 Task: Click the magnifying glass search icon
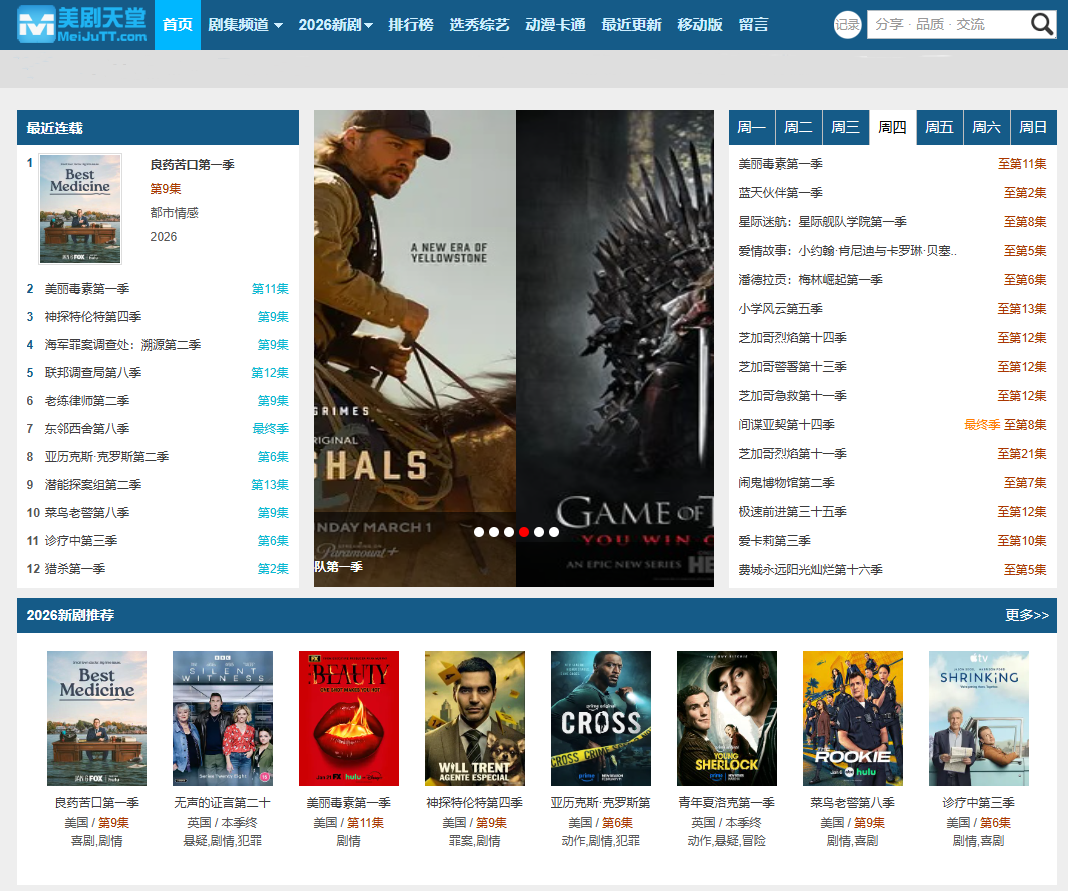[x=1042, y=25]
